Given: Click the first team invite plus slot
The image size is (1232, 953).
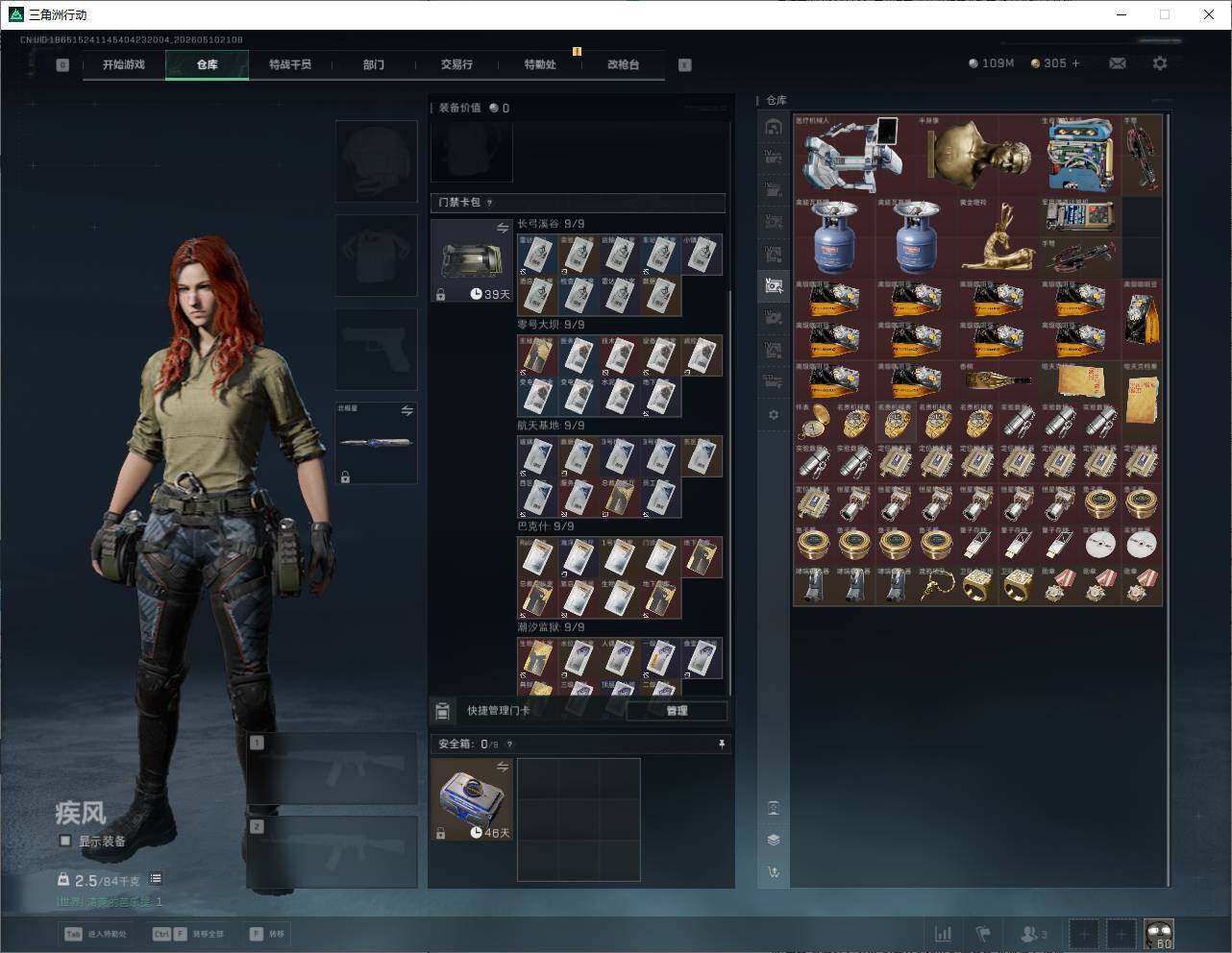Looking at the screenshot, I should click(1084, 934).
